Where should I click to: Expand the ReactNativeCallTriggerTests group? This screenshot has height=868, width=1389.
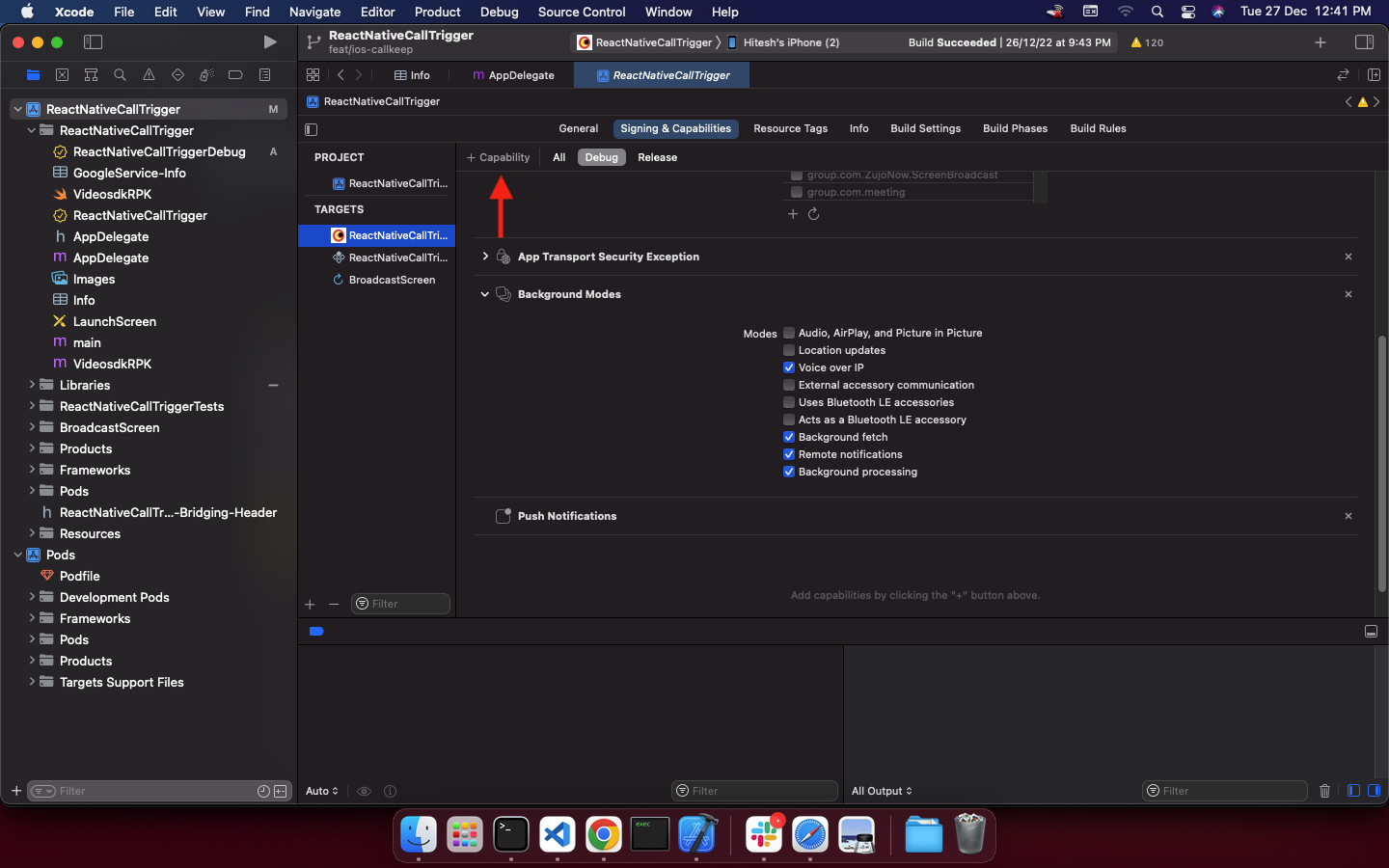[32, 406]
